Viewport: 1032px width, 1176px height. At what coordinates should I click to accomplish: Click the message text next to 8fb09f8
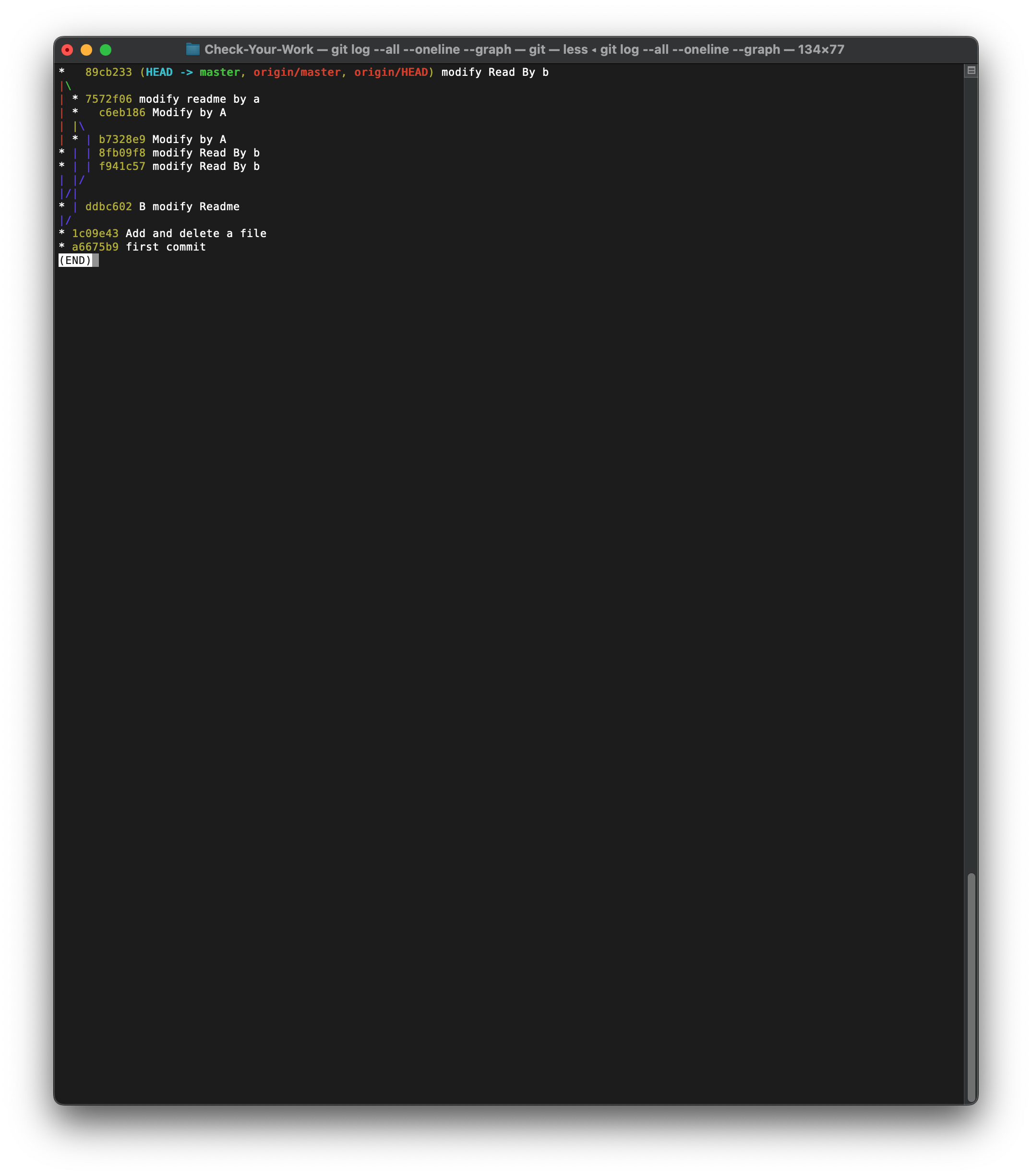[206, 153]
